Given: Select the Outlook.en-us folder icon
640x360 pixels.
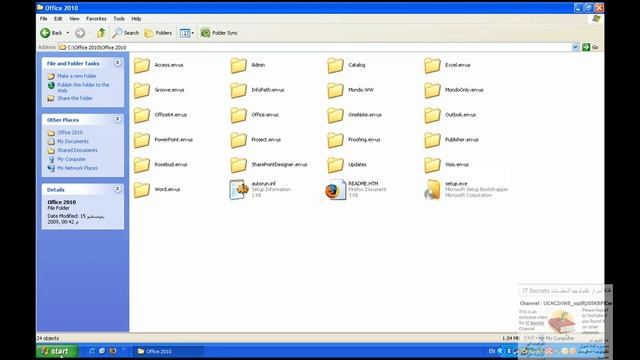Looking at the screenshot, I should click(432, 115).
